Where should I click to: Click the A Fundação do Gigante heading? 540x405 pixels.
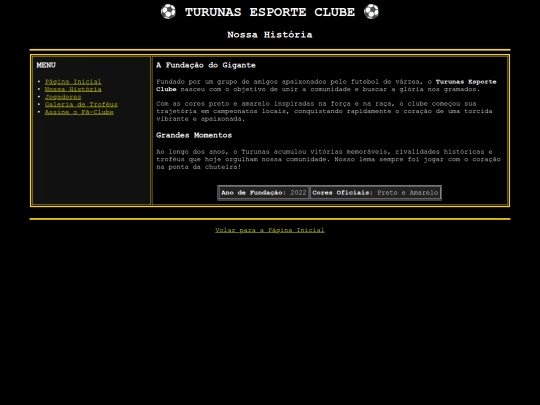coord(206,65)
